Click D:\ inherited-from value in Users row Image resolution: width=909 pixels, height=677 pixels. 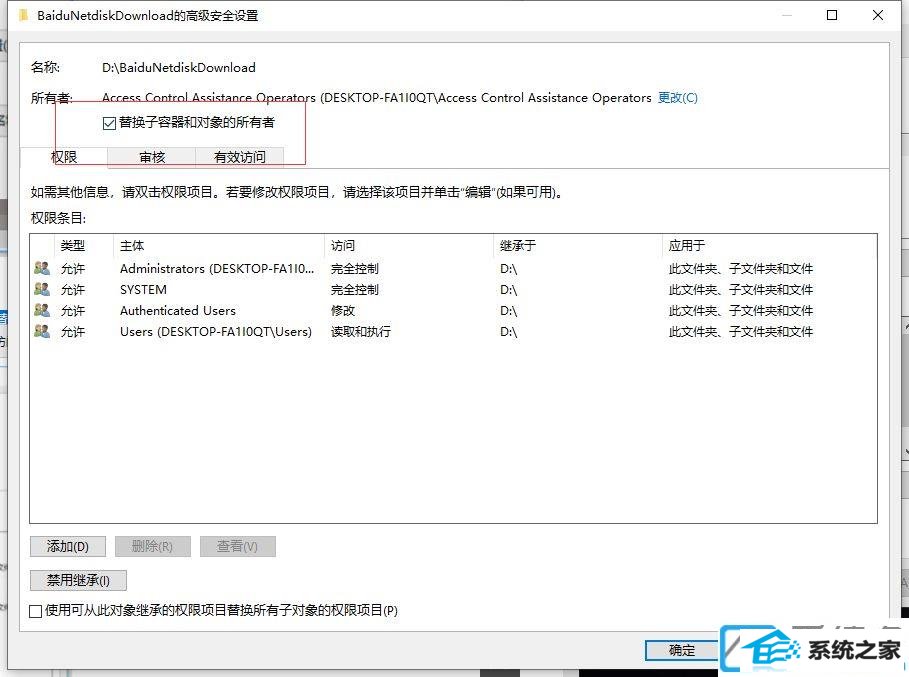click(x=508, y=332)
